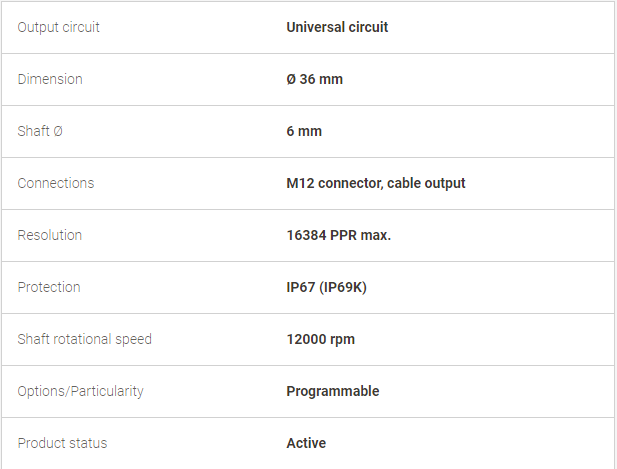Click the Ø symbol in Shaft row

click(58, 131)
